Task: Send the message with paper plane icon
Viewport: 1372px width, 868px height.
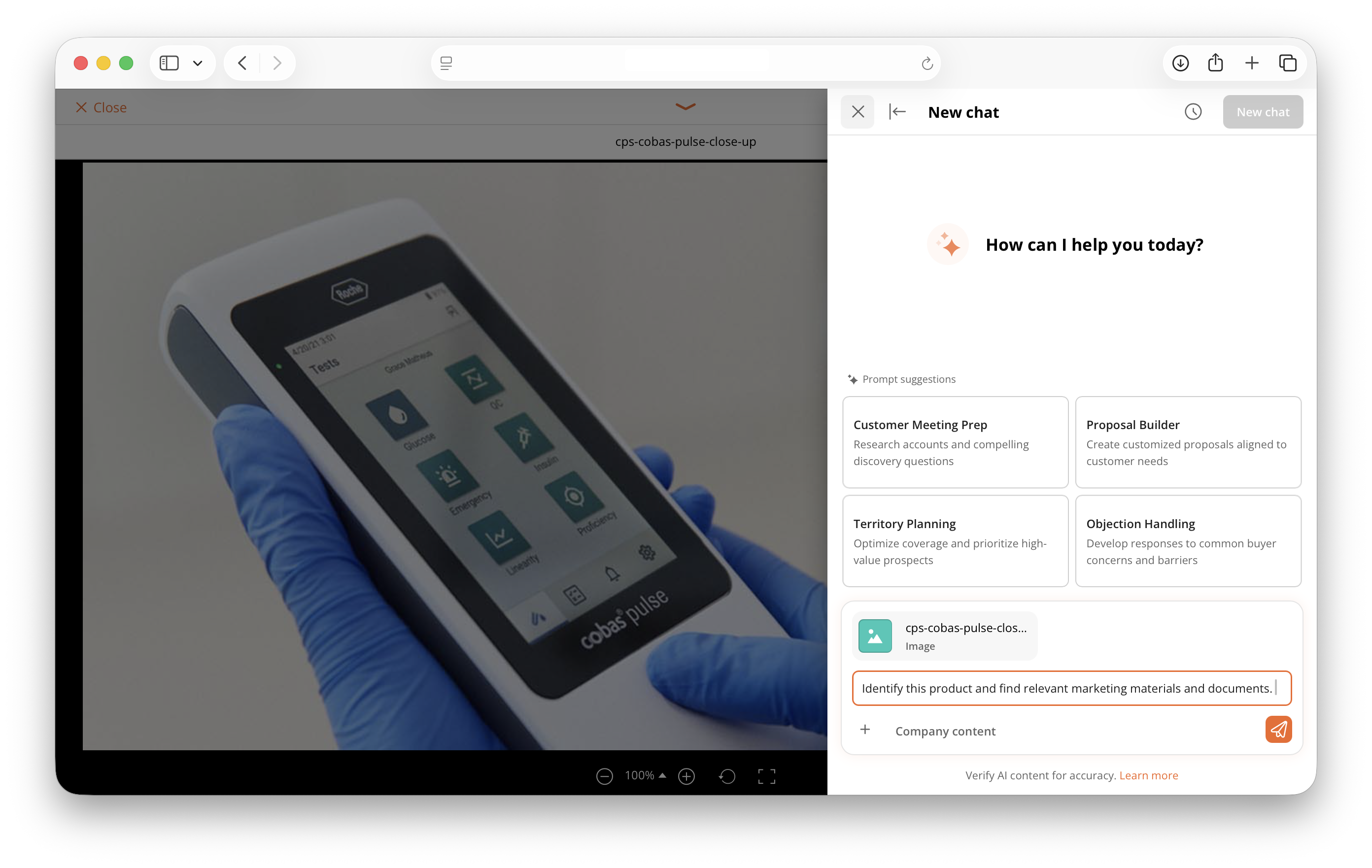Action: point(1278,730)
